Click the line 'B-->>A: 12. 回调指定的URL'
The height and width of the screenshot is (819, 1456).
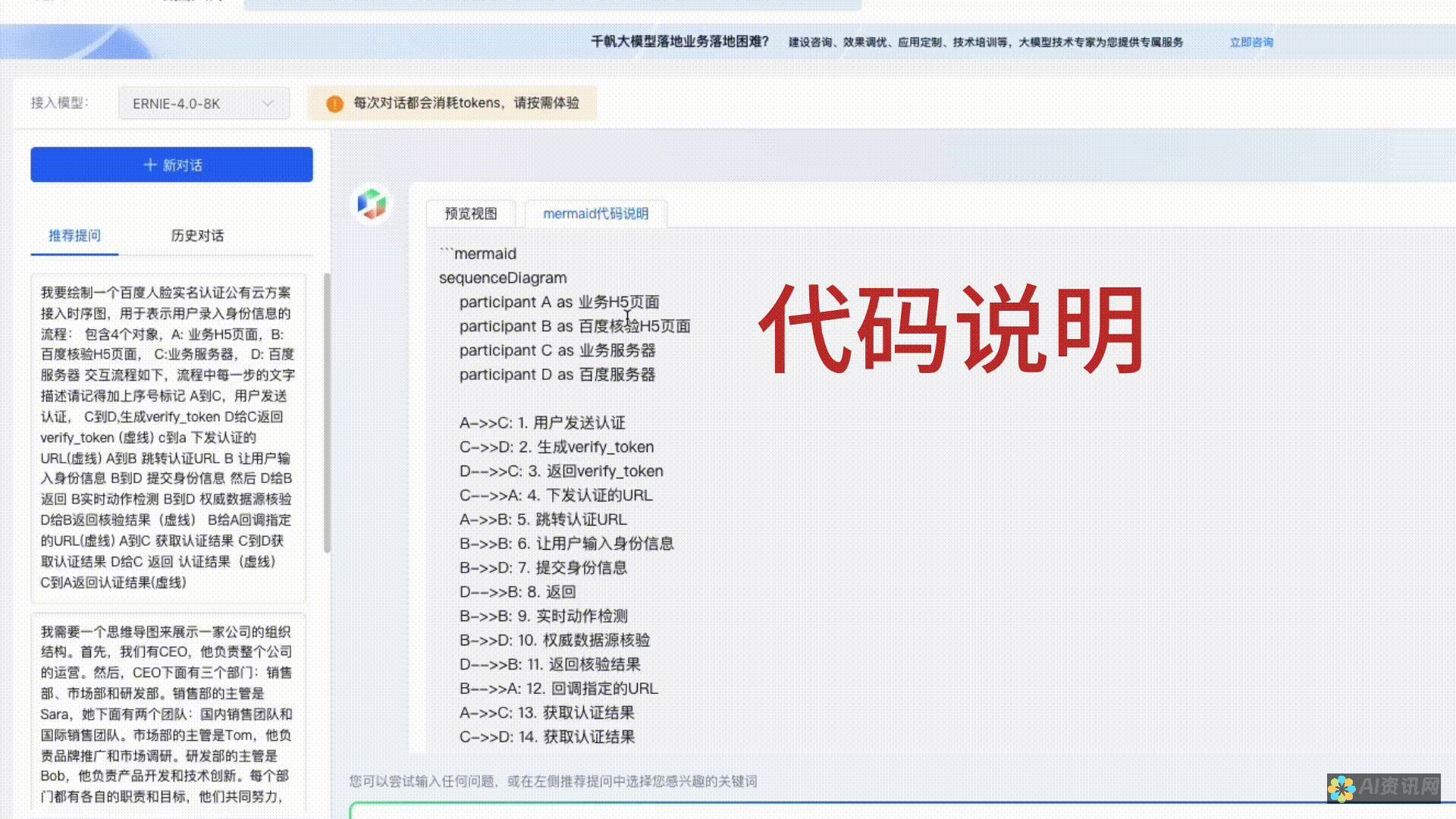click(x=559, y=689)
